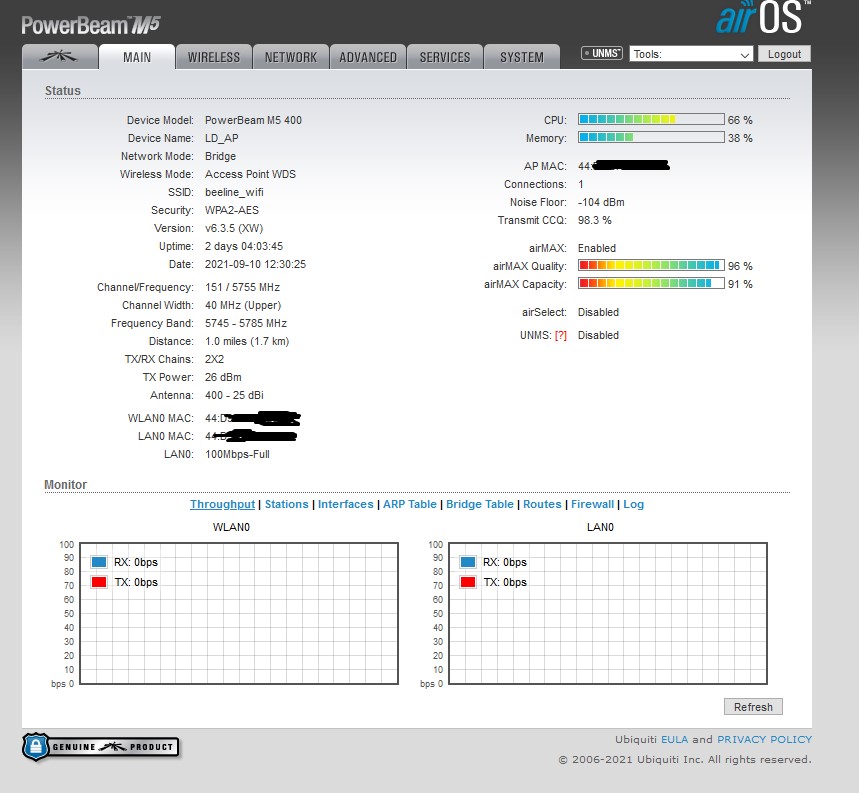Screen dimensions: 859x793
Task: Click the frequency band 5745 - 5785 MHz
Action: coord(246,324)
